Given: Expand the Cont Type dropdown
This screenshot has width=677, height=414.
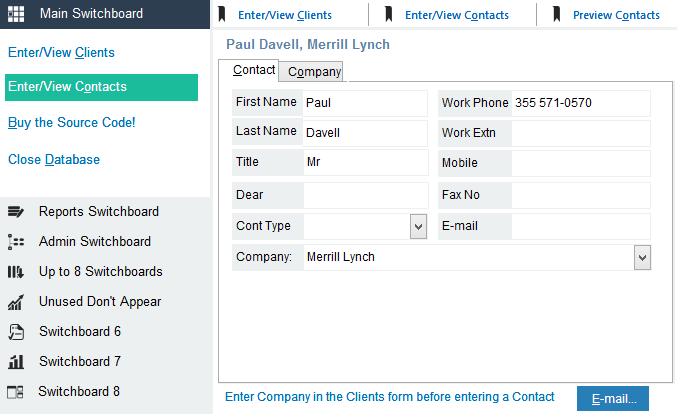Looking at the screenshot, I should pos(418,227).
